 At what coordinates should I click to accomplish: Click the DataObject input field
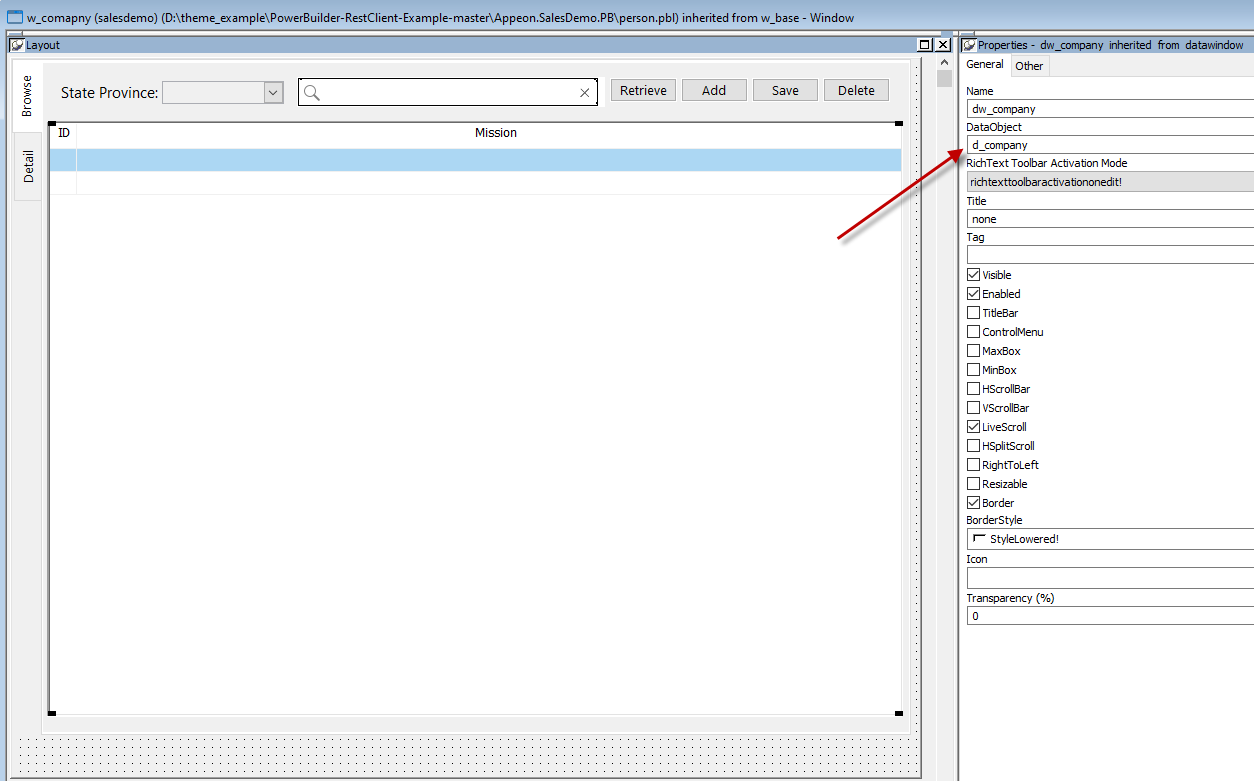pyautogui.click(x=1110, y=145)
